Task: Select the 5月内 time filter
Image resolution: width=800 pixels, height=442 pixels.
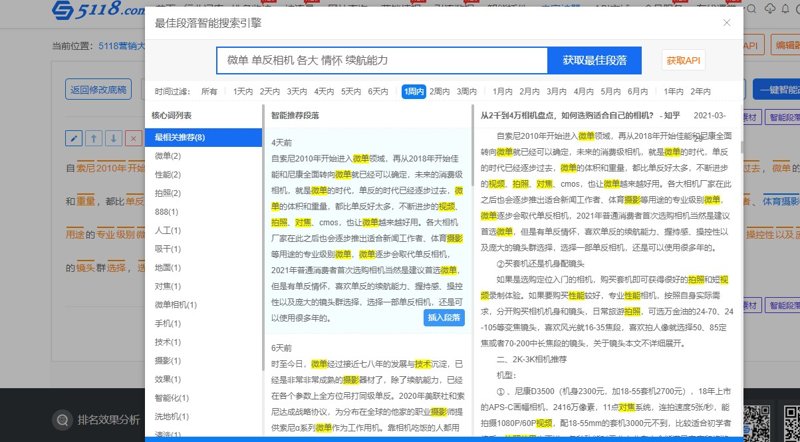Action: (x=610, y=91)
